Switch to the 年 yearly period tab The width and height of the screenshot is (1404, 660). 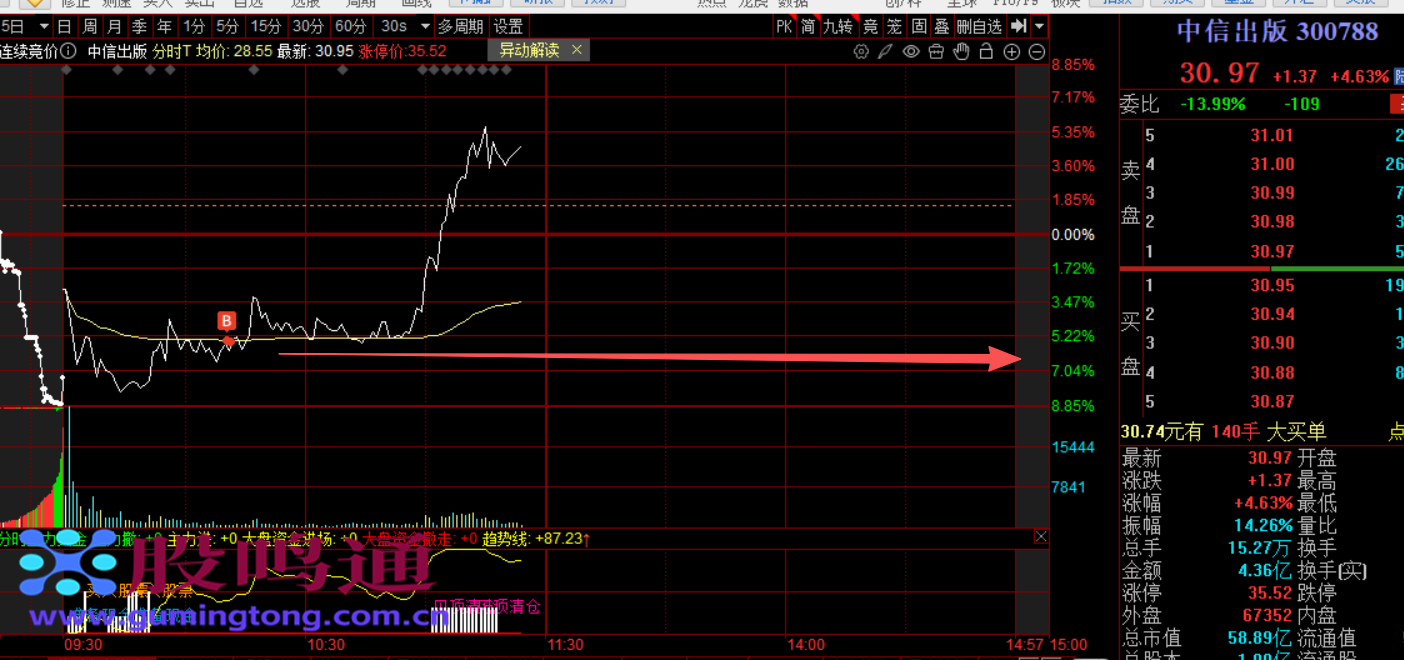(x=164, y=26)
